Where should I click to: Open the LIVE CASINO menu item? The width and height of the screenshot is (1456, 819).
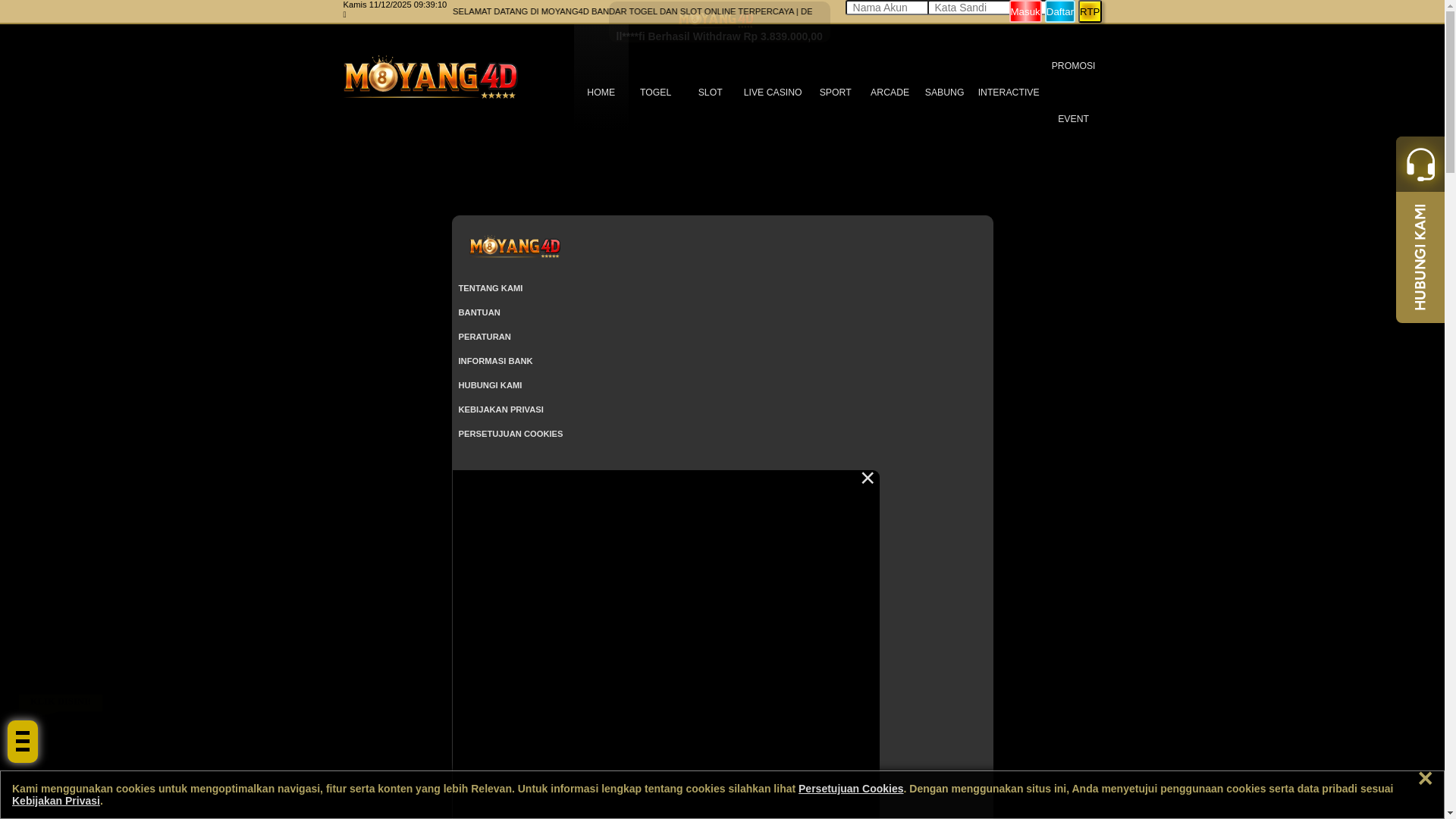pyautogui.click(x=773, y=93)
